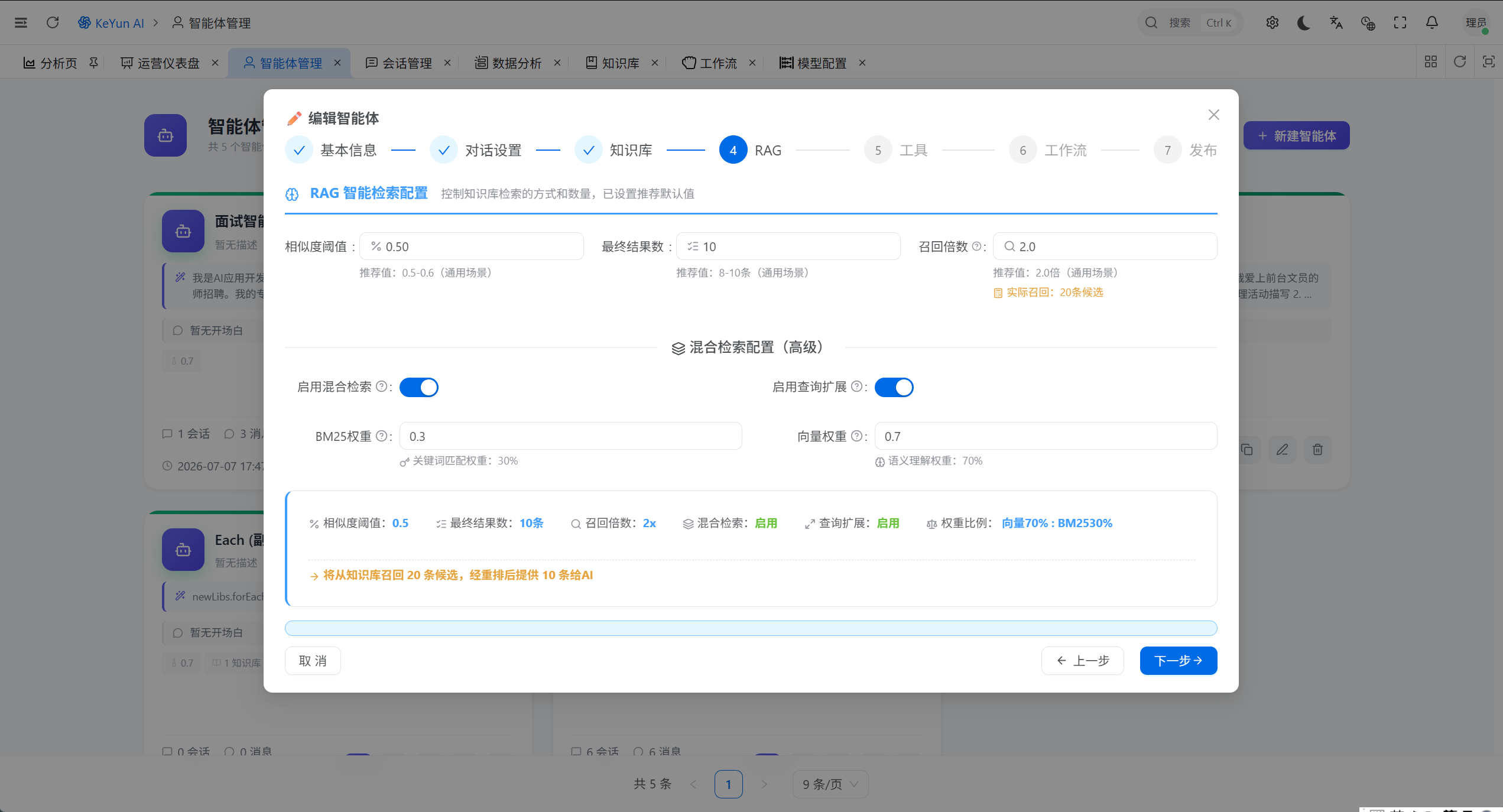This screenshot has width=1503, height=812.
Task: Close the 编辑智能体 dialog
Action: pyautogui.click(x=1214, y=115)
